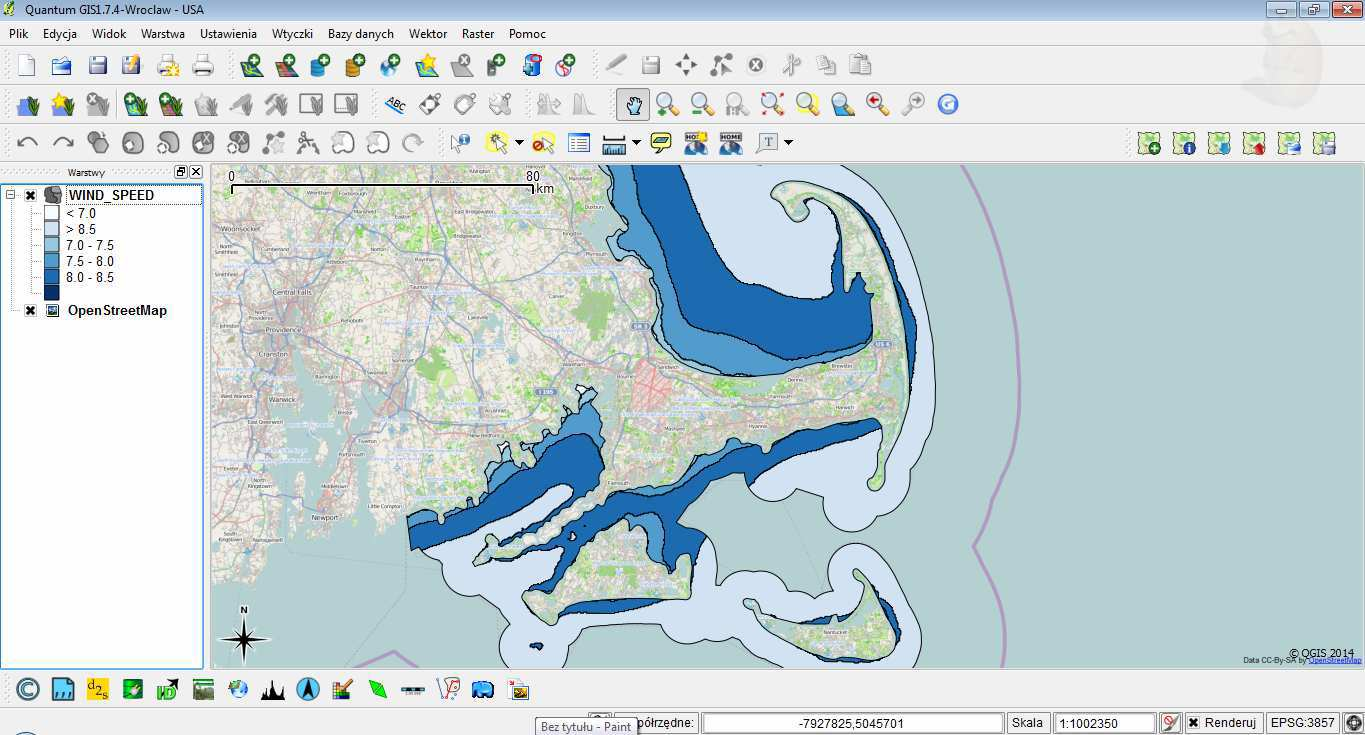Add a PostGIS layer with the blue database icon
Image resolution: width=1365 pixels, height=735 pixels.
tap(320, 66)
